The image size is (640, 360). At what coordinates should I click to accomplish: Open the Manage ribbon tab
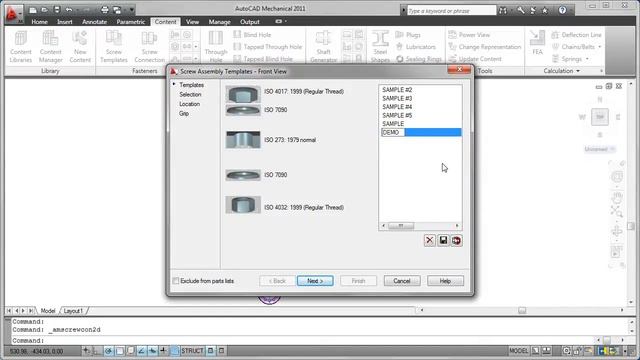click(220, 22)
